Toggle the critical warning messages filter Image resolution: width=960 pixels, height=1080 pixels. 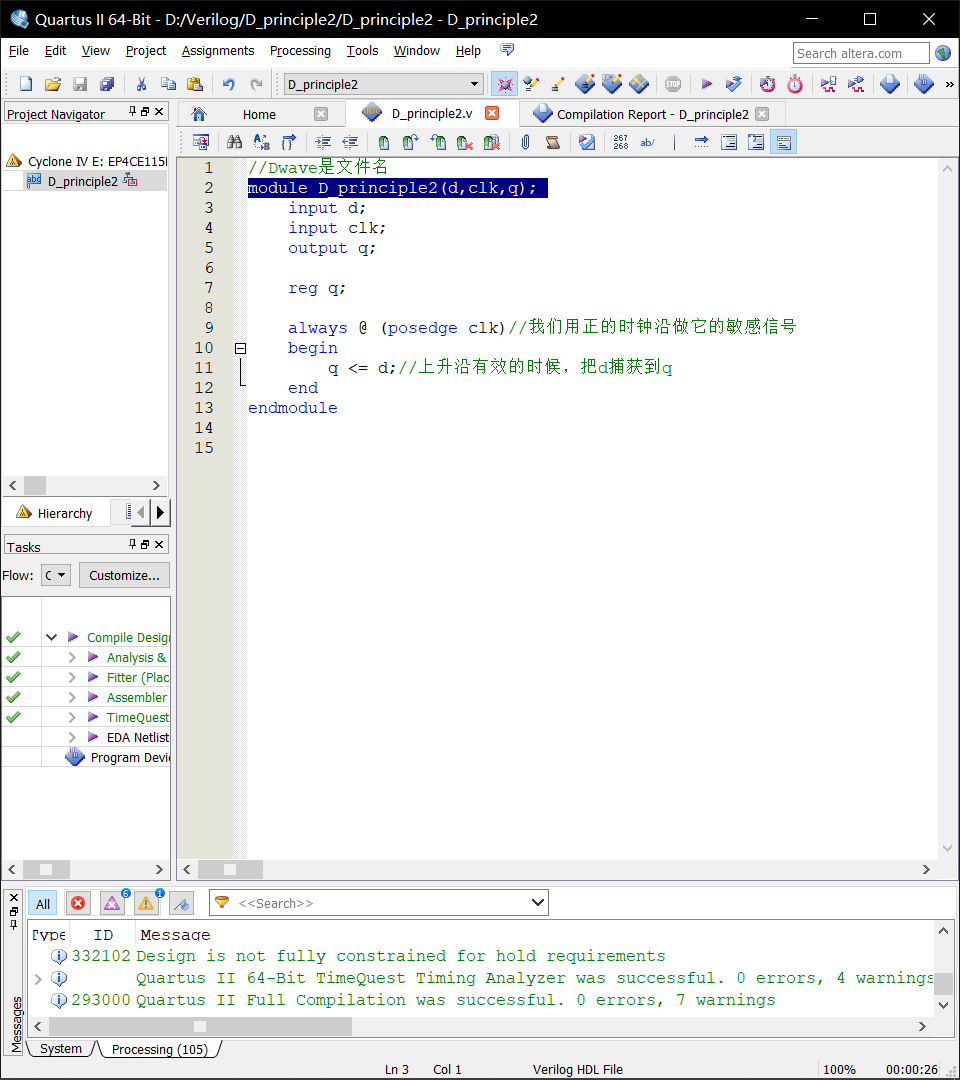[112, 903]
